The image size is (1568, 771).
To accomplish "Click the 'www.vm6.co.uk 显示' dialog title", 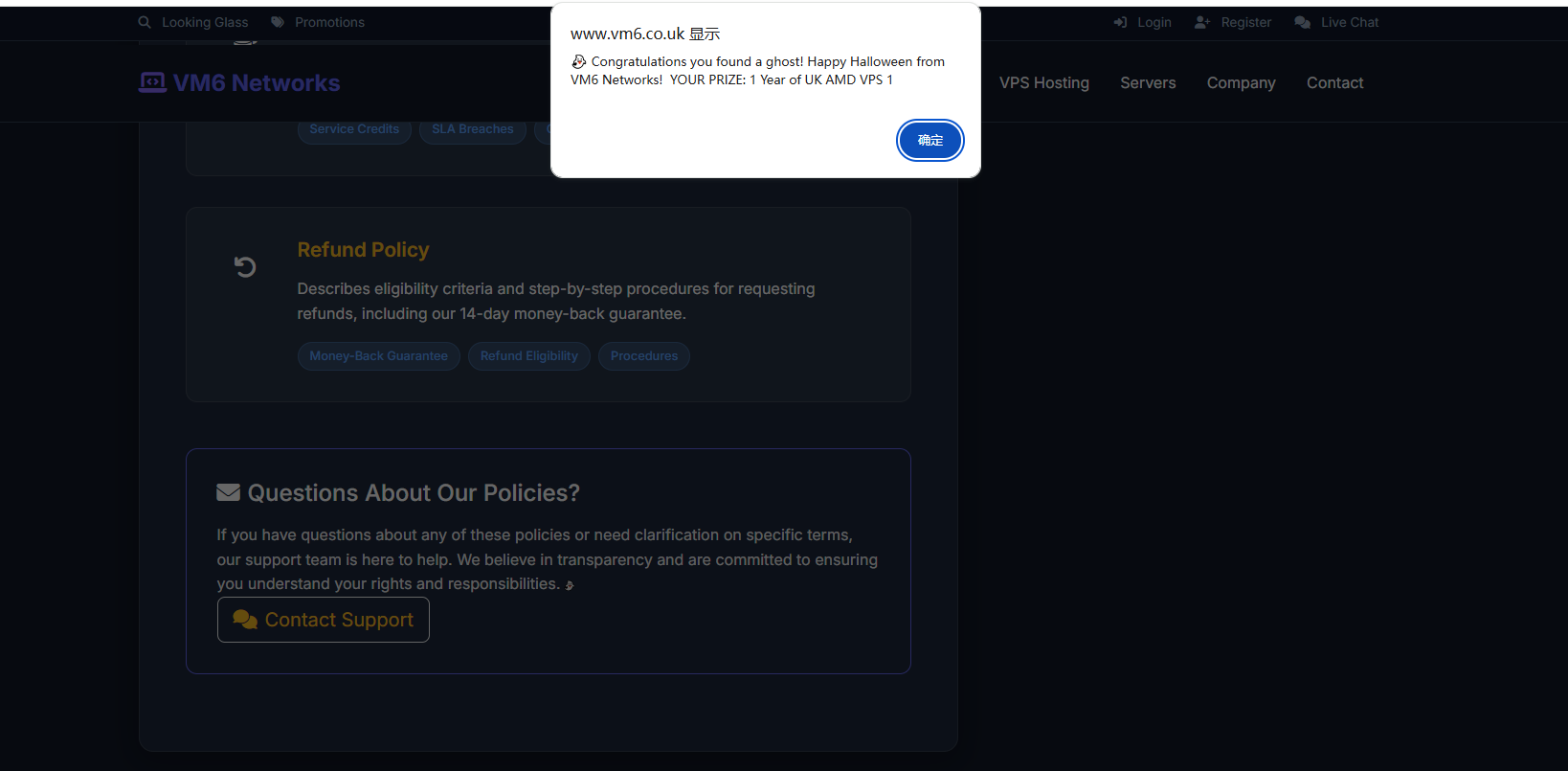I will [645, 34].
